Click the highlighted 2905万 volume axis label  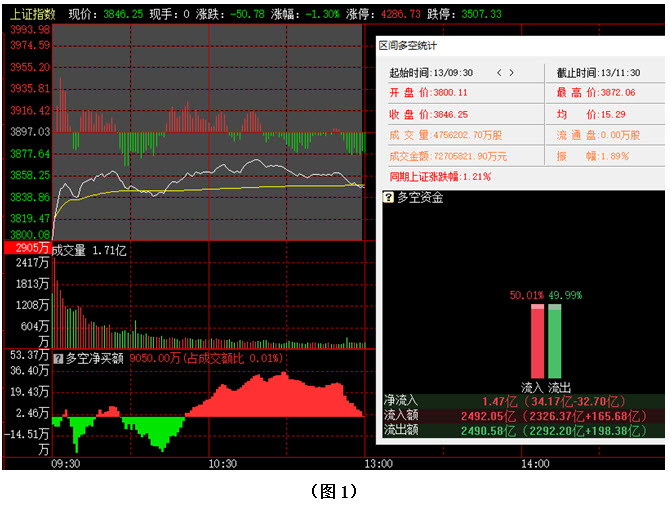pos(25,248)
